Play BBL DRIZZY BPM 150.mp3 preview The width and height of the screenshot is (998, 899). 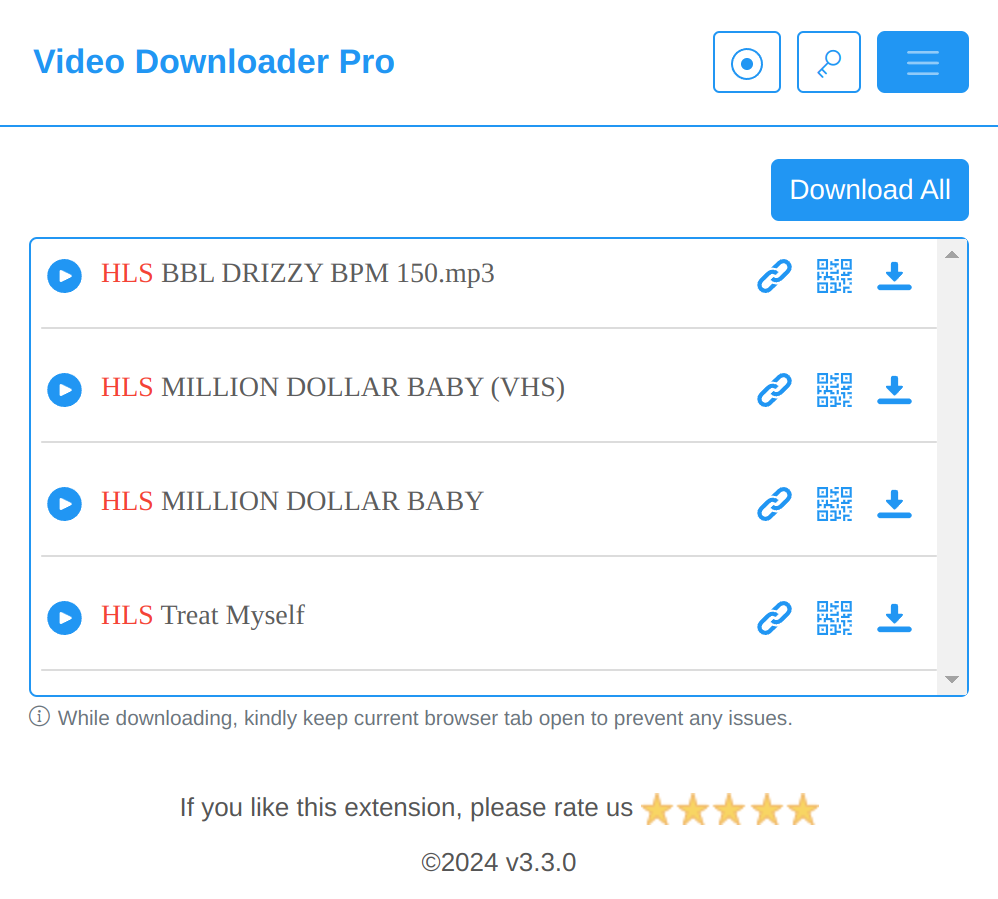pos(65,275)
